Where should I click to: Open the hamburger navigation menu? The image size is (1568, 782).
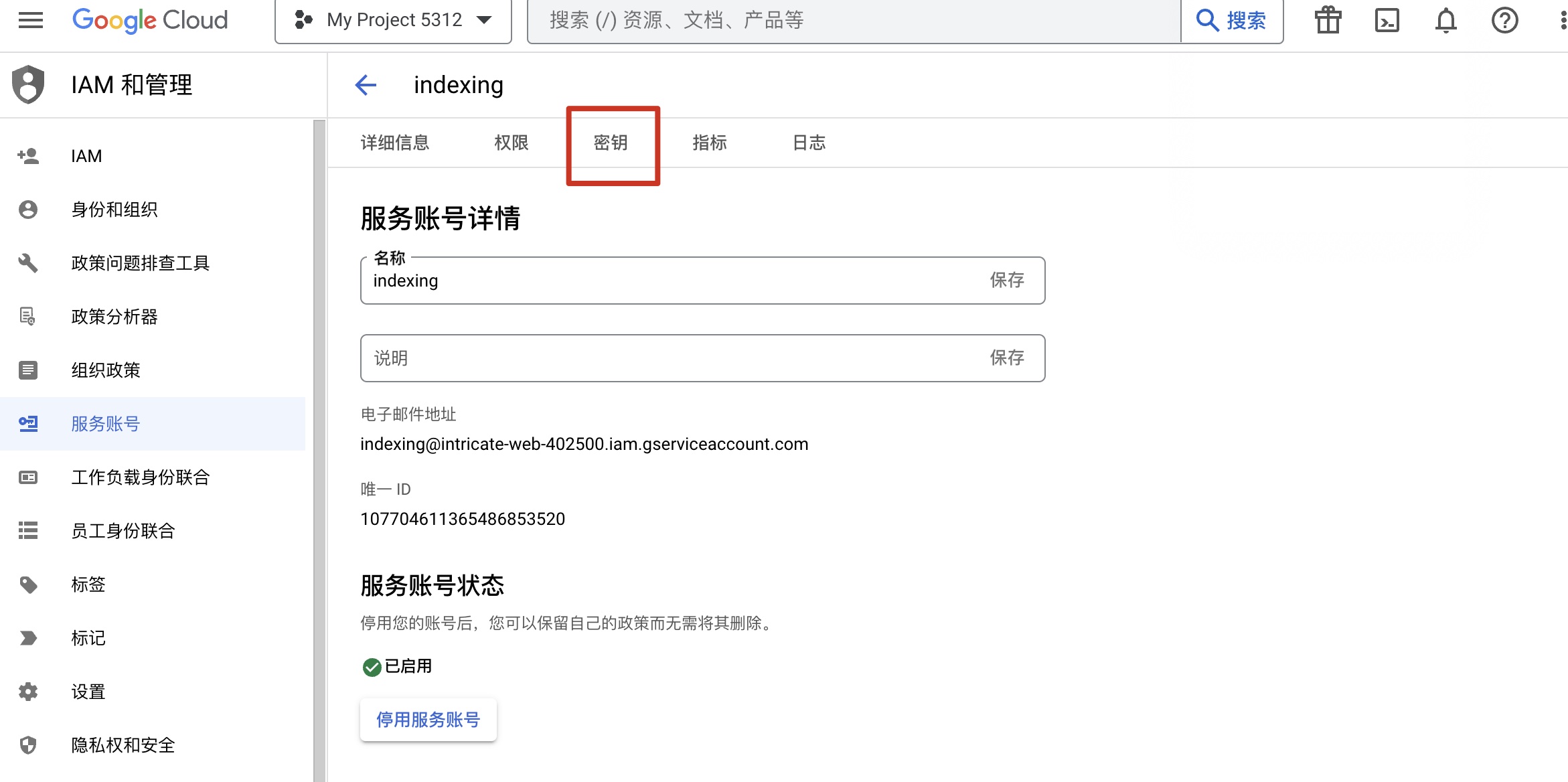(x=31, y=20)
